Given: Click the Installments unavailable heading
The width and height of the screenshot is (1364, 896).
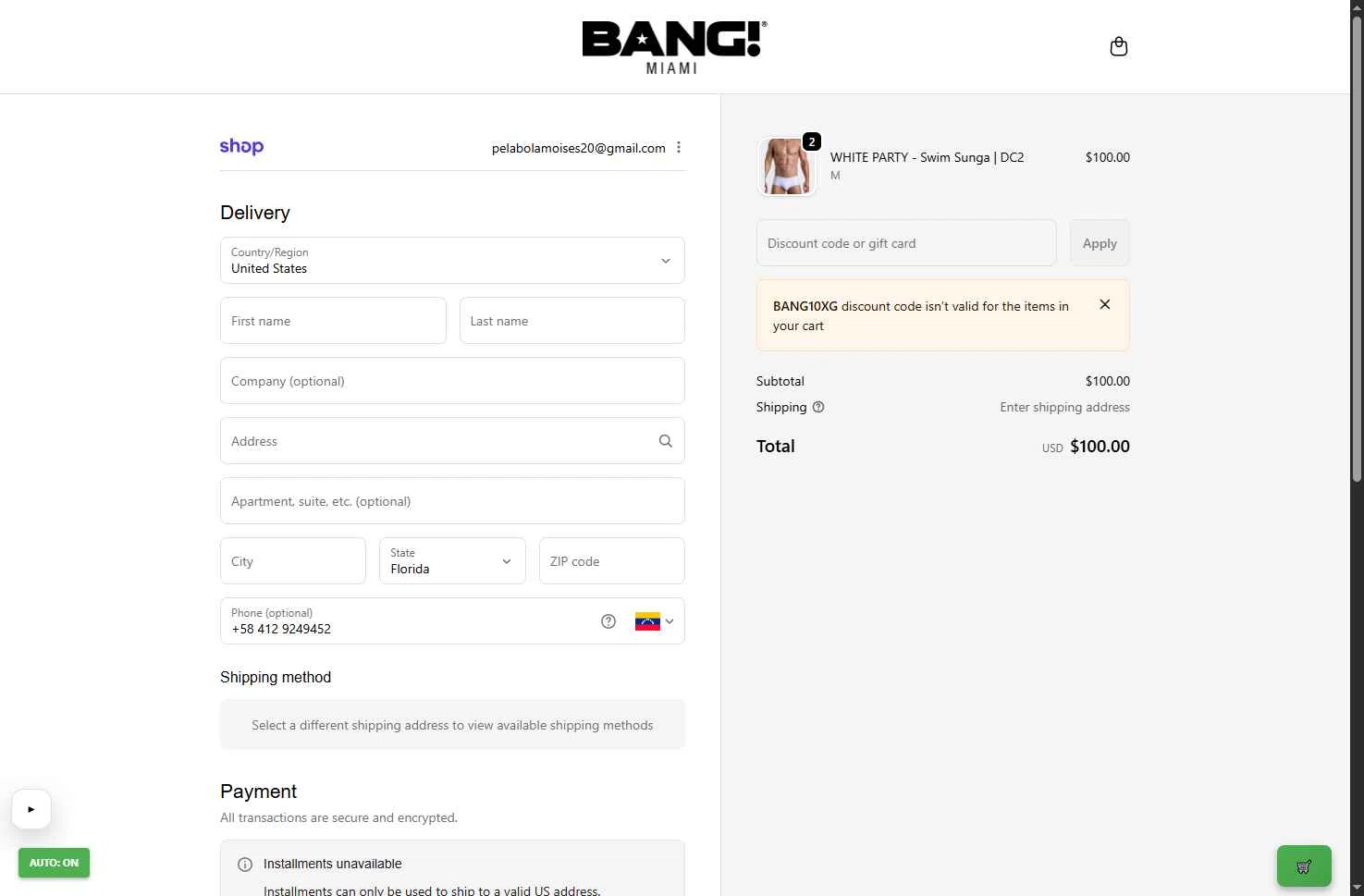Looking at the screenshot, I should 333,864.
